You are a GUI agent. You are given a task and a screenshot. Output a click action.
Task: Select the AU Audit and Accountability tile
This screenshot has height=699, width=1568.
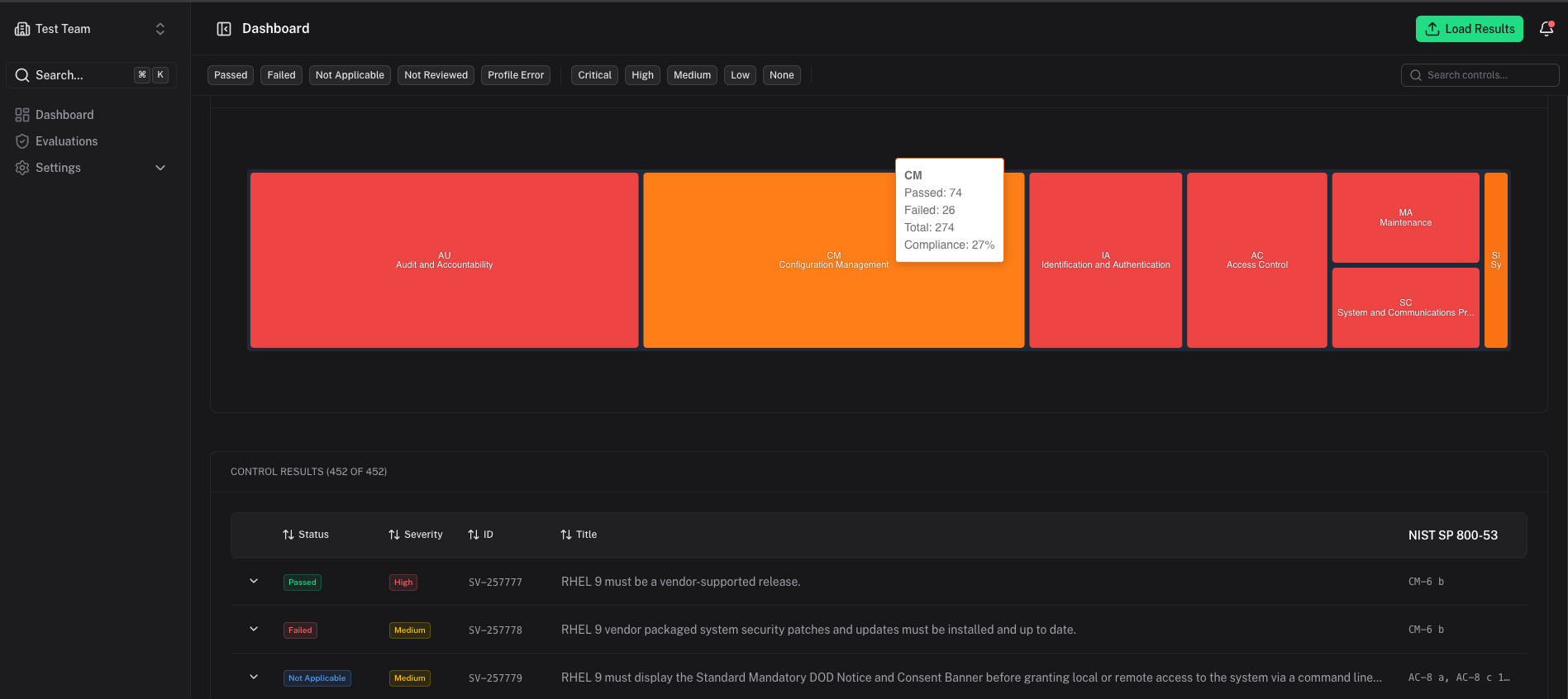(444, 260)
